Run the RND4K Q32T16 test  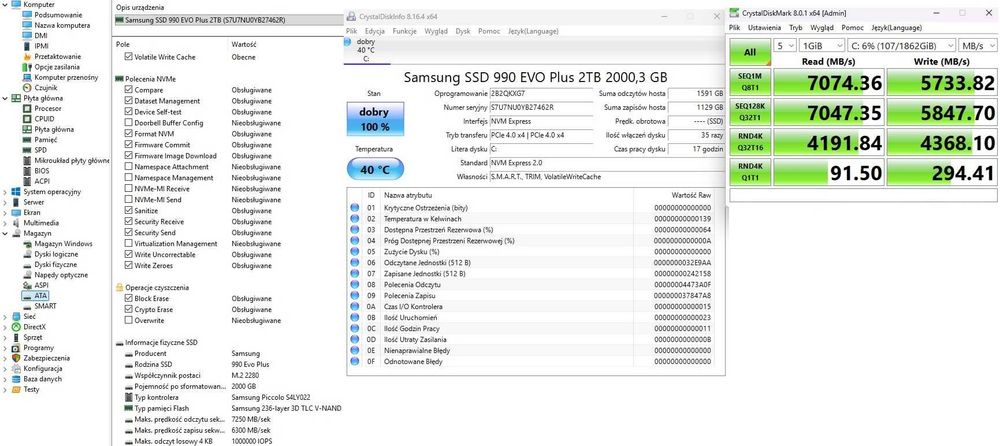750,142
